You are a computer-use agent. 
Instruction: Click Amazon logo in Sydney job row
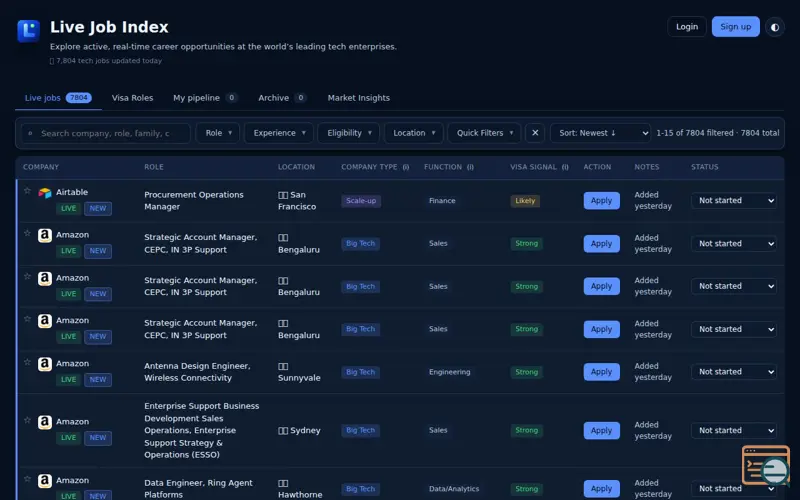[45, 422]
